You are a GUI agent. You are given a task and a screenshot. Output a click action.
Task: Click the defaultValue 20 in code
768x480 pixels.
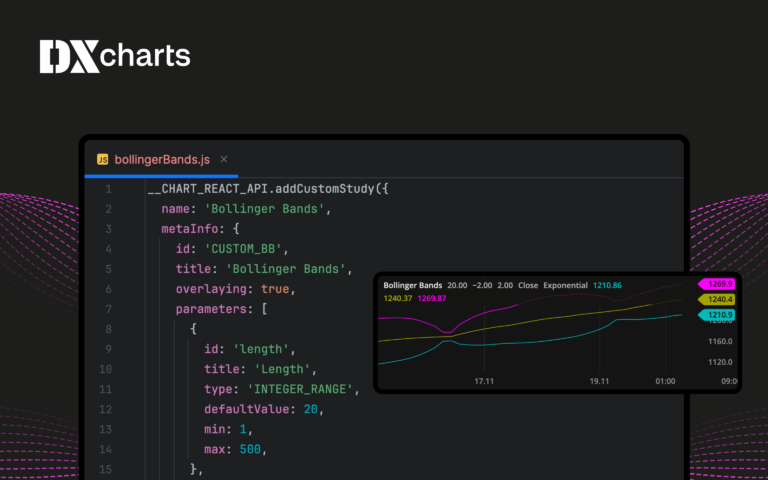(311, 409)
